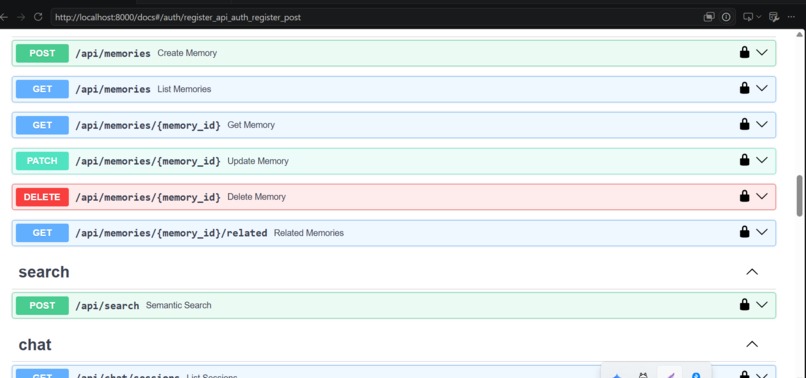Click the overlapping-squares tab icon in address bar
806x378 pixels.
point(709,17)
